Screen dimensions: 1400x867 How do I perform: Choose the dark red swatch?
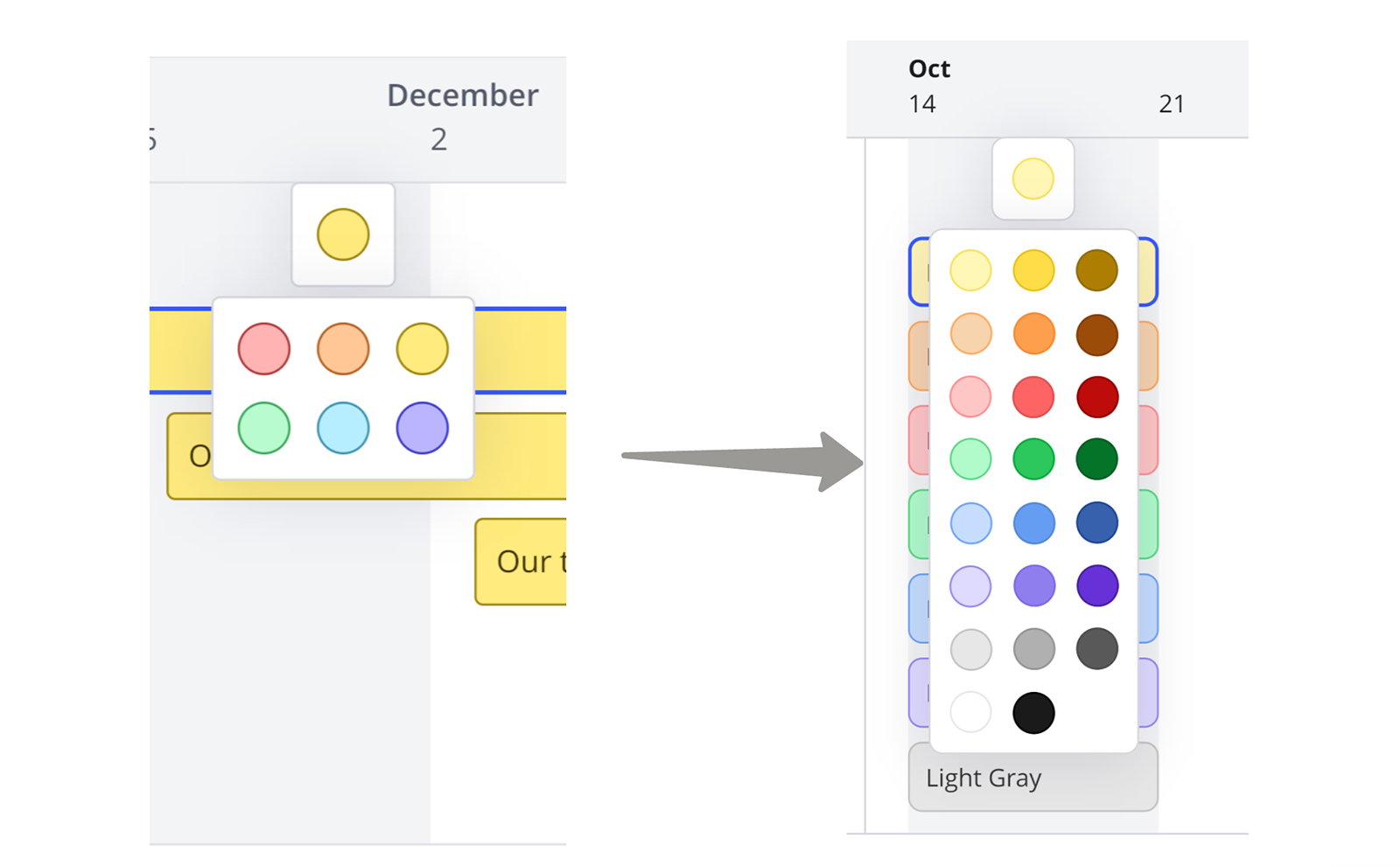(x=1096, y=396)
